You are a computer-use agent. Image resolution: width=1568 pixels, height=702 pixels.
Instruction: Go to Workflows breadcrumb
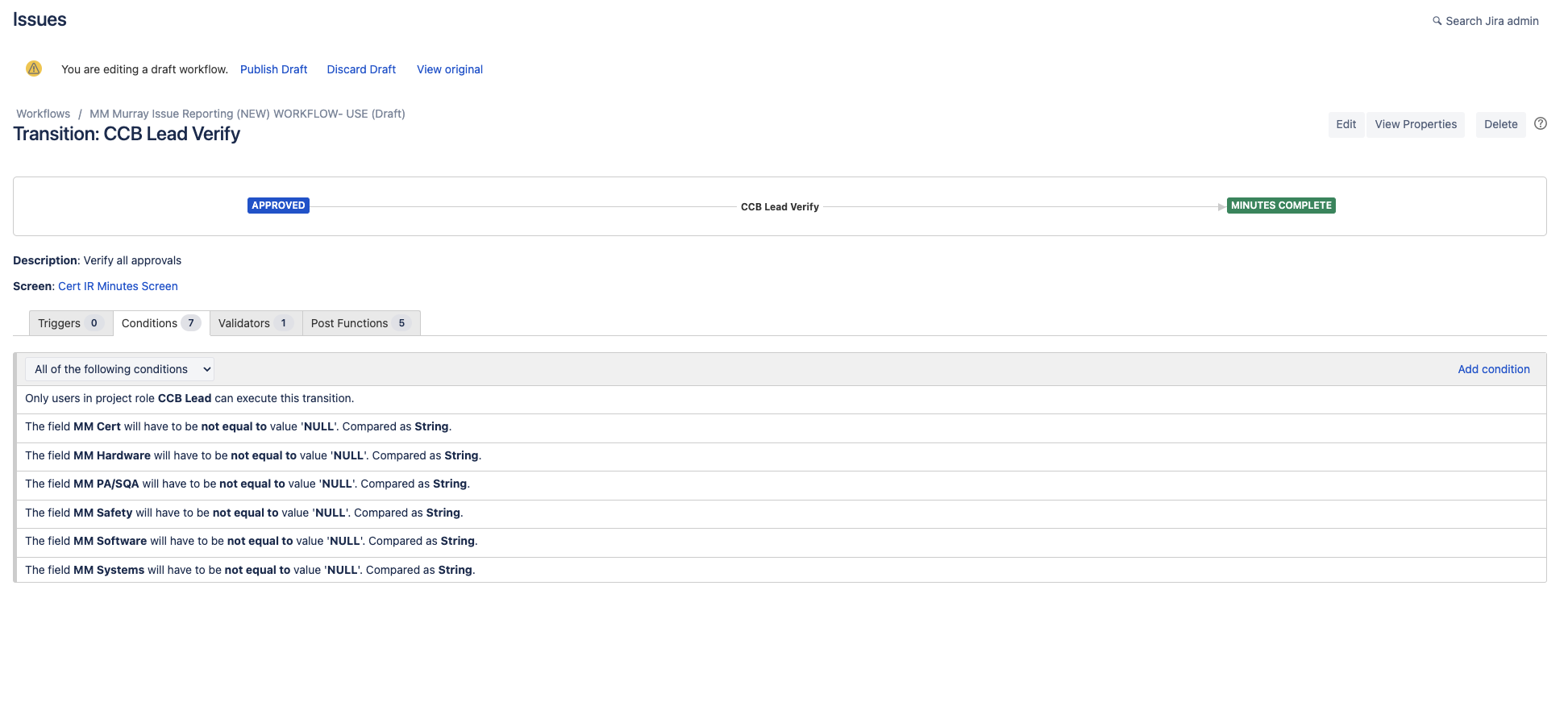[x=44, y=114]
